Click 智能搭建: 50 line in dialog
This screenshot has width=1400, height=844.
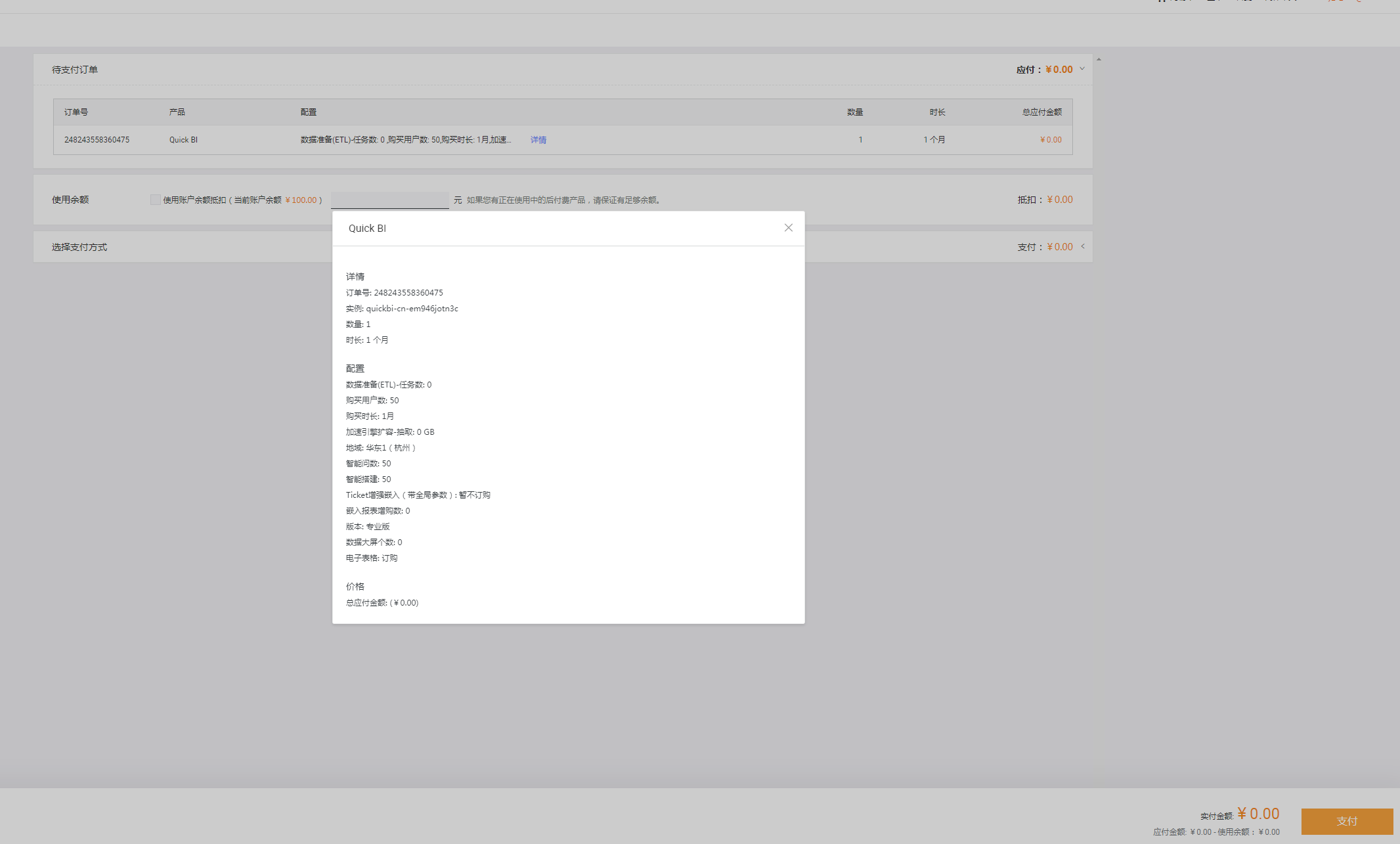[368, 479]
